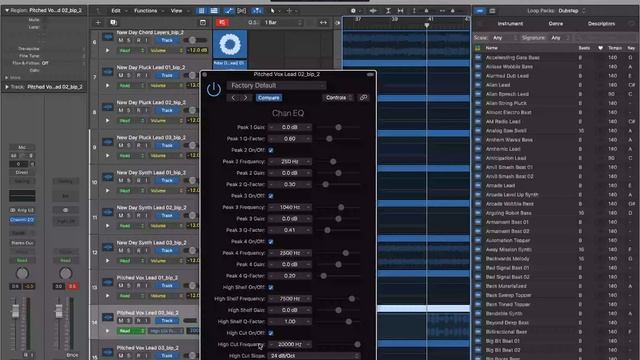Click the add track plus button
640x360 pixels.
[98, 22]
